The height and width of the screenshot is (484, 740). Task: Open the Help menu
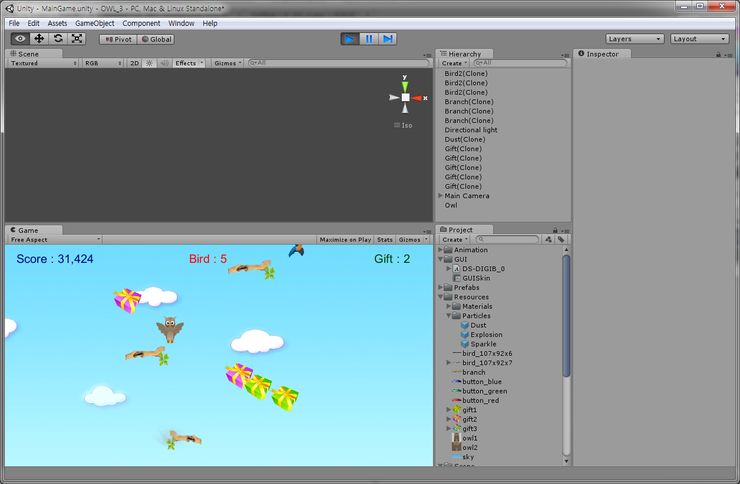point(210,23)
